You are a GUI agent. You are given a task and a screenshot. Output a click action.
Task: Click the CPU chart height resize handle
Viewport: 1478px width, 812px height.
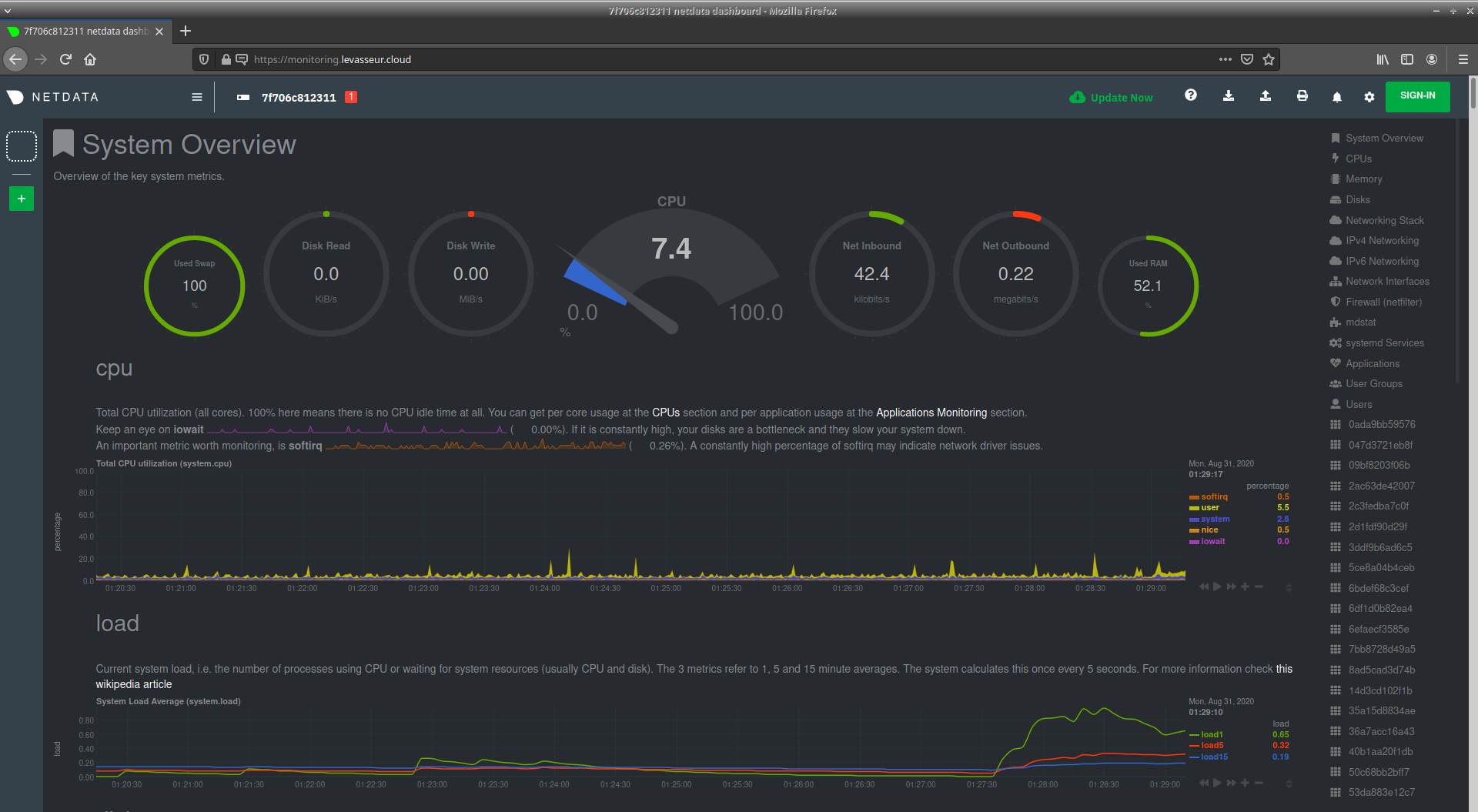(1290, 587)
